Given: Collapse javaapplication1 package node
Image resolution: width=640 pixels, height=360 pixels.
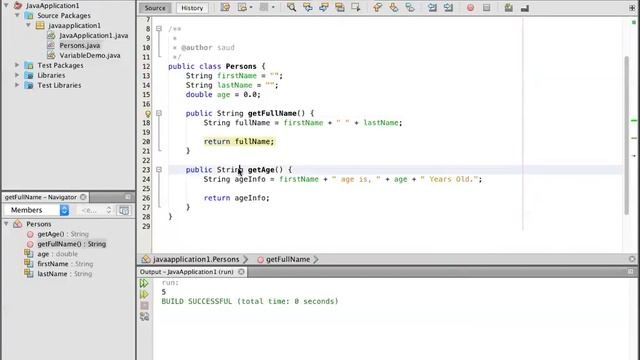Looking at the screenshot, I should 28,25.
